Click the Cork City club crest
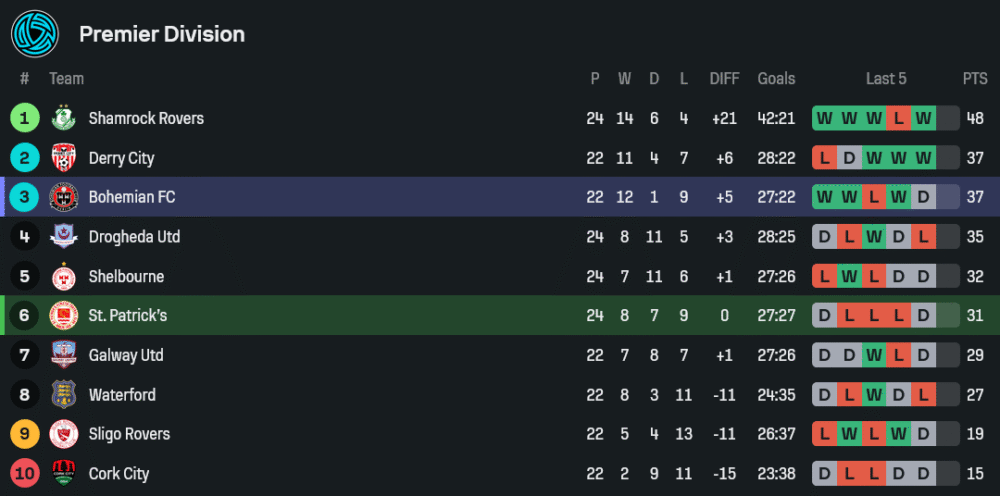This screenshot has height=496, width=1000. pos(64,474)
